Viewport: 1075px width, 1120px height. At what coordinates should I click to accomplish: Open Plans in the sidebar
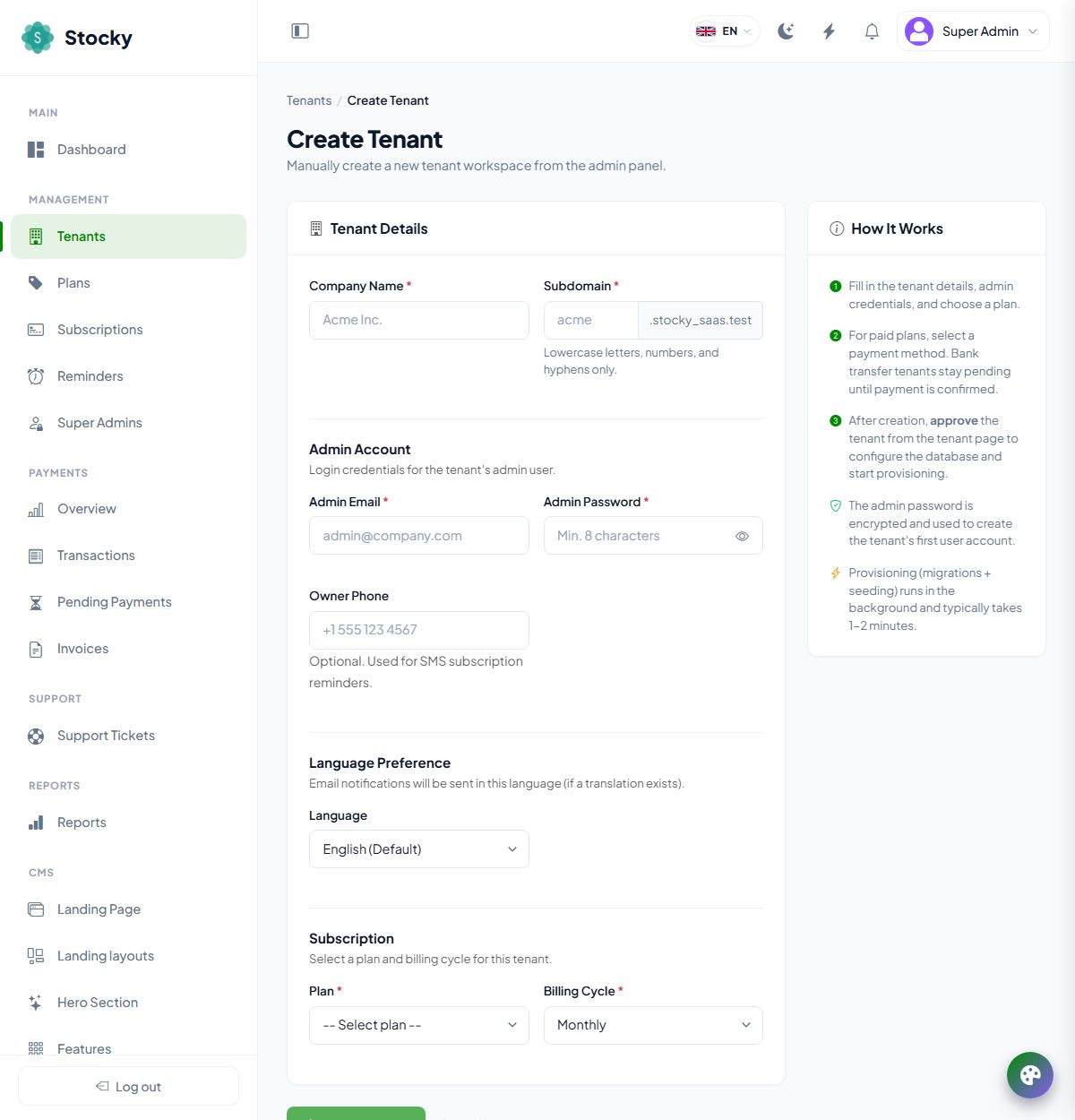pyautogui.click(x=128, y=283)
